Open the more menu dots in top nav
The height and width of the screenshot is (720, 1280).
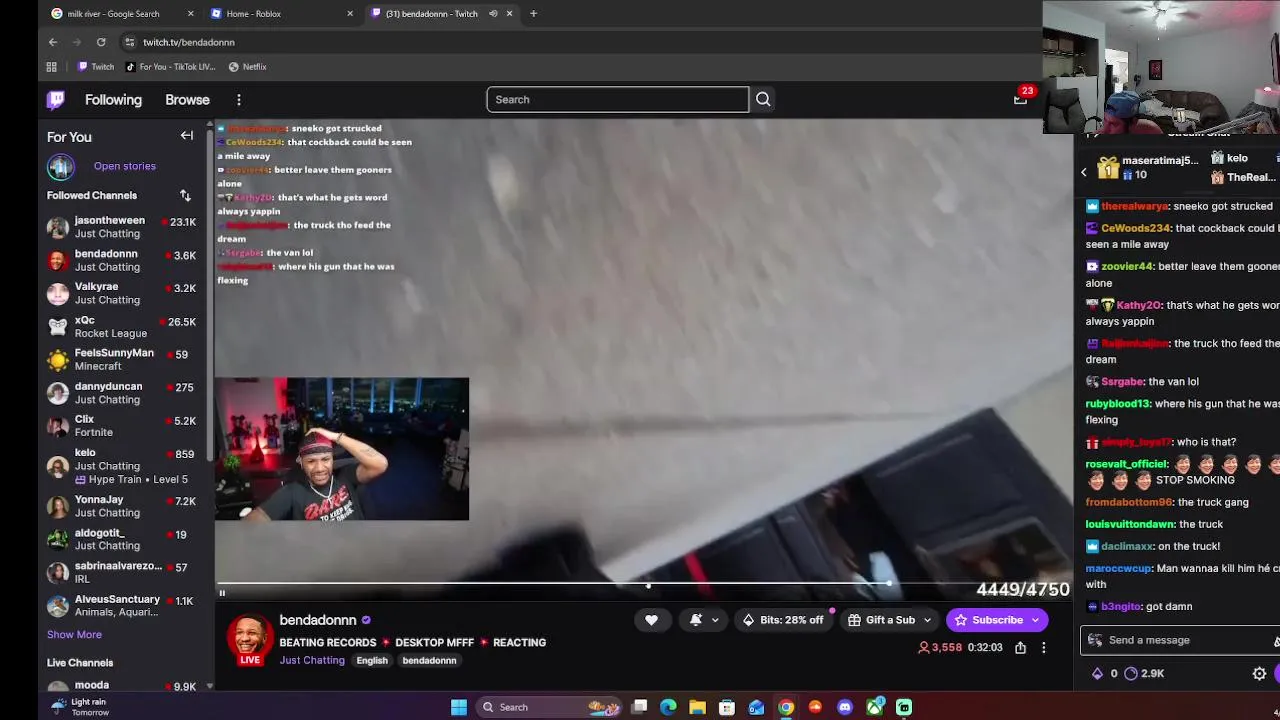(x=238, y=100)
